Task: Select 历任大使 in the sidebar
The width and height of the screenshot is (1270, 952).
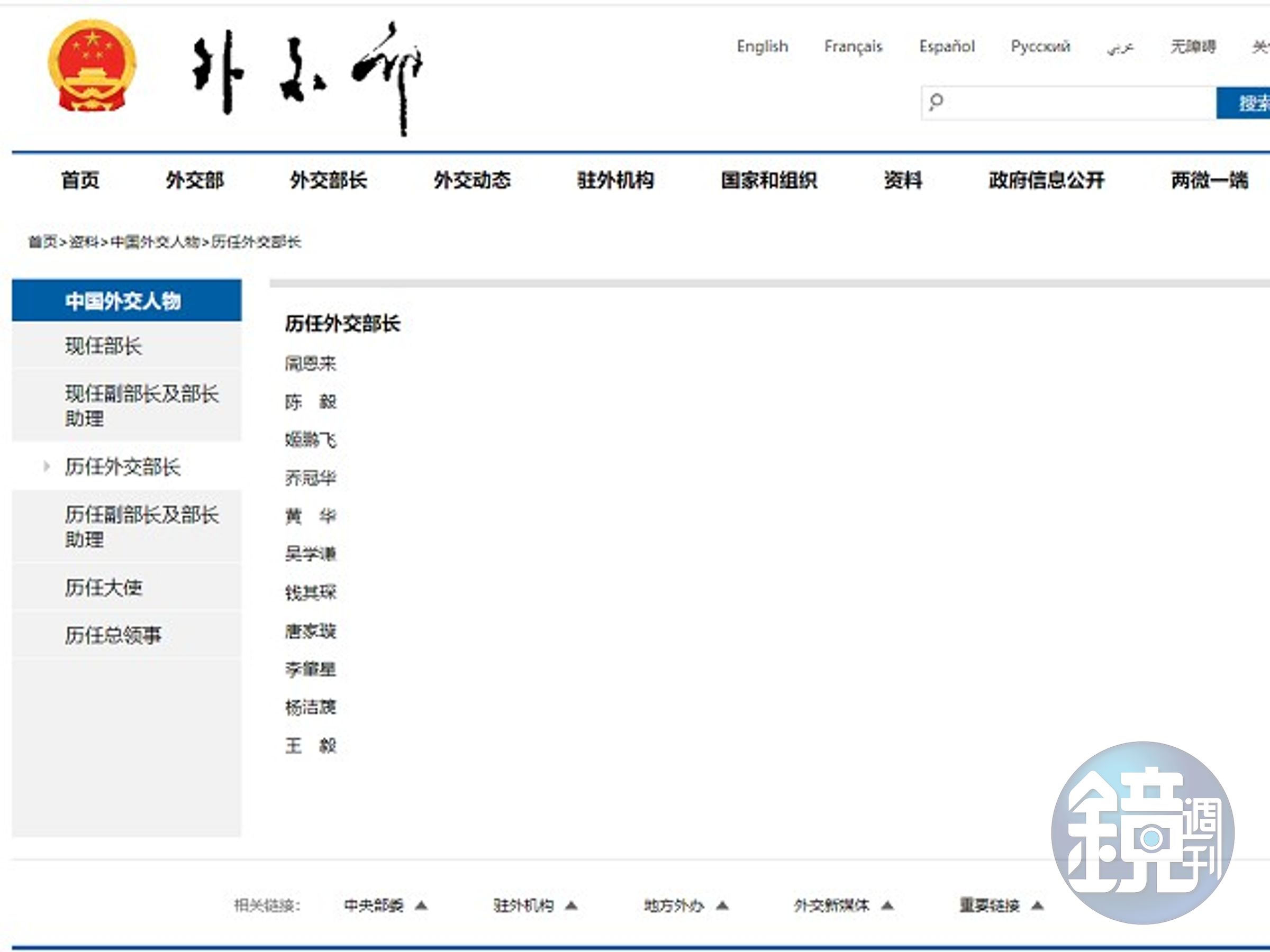Action: point(127,587)
